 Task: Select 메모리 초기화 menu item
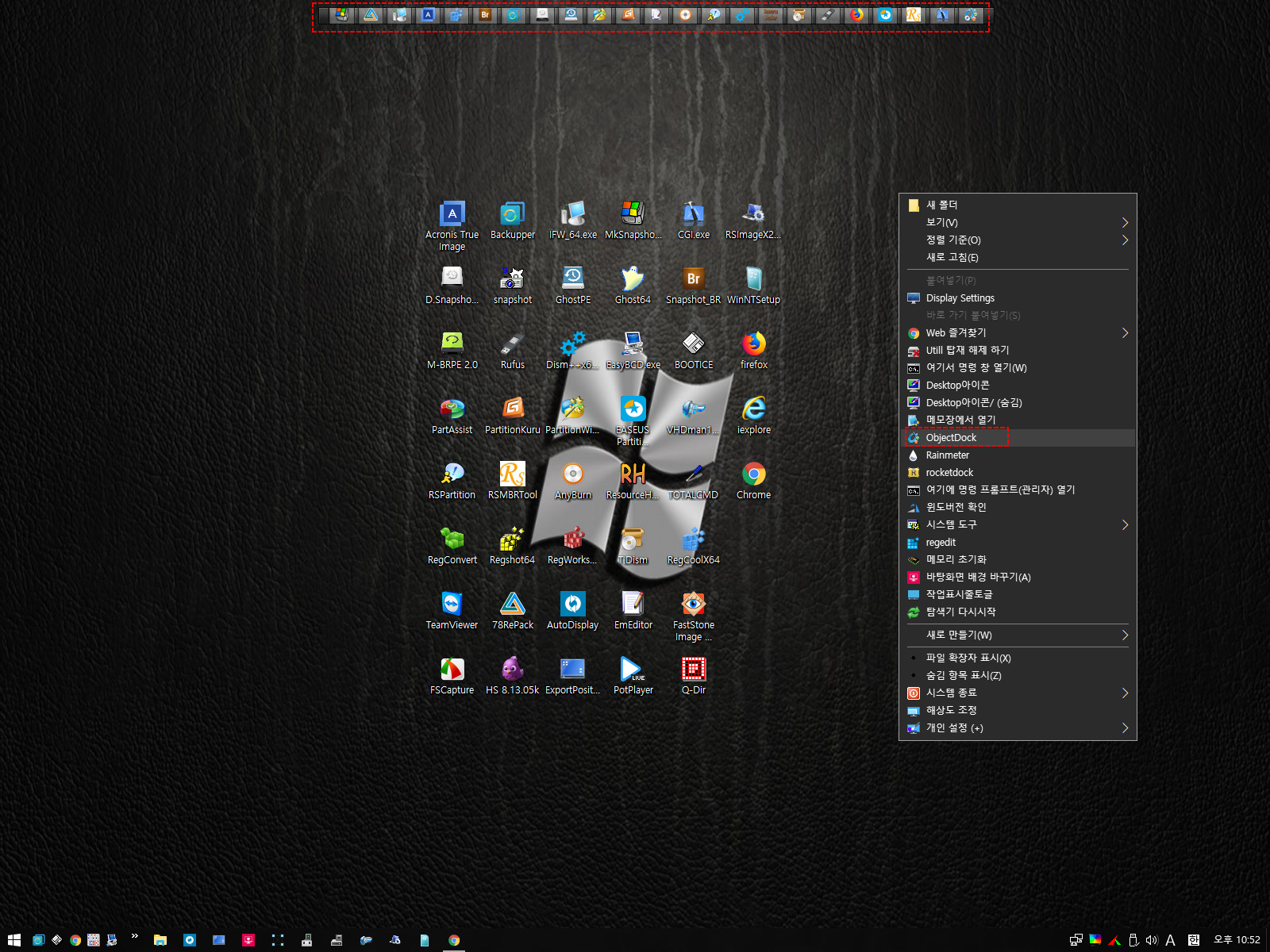1018,559
